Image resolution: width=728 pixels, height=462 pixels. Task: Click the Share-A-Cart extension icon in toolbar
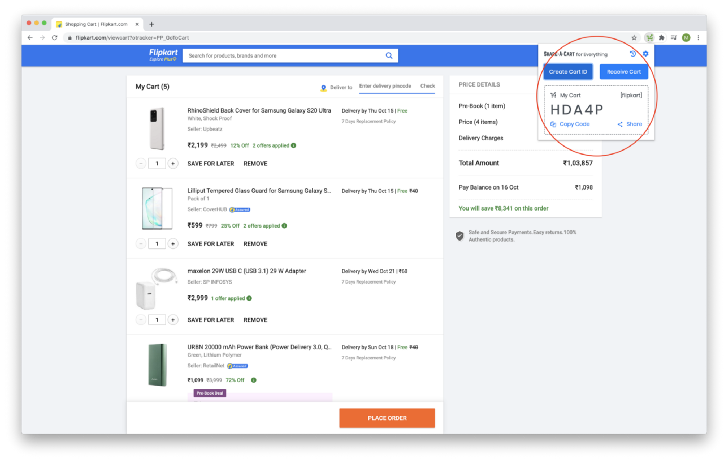(649, 38)
